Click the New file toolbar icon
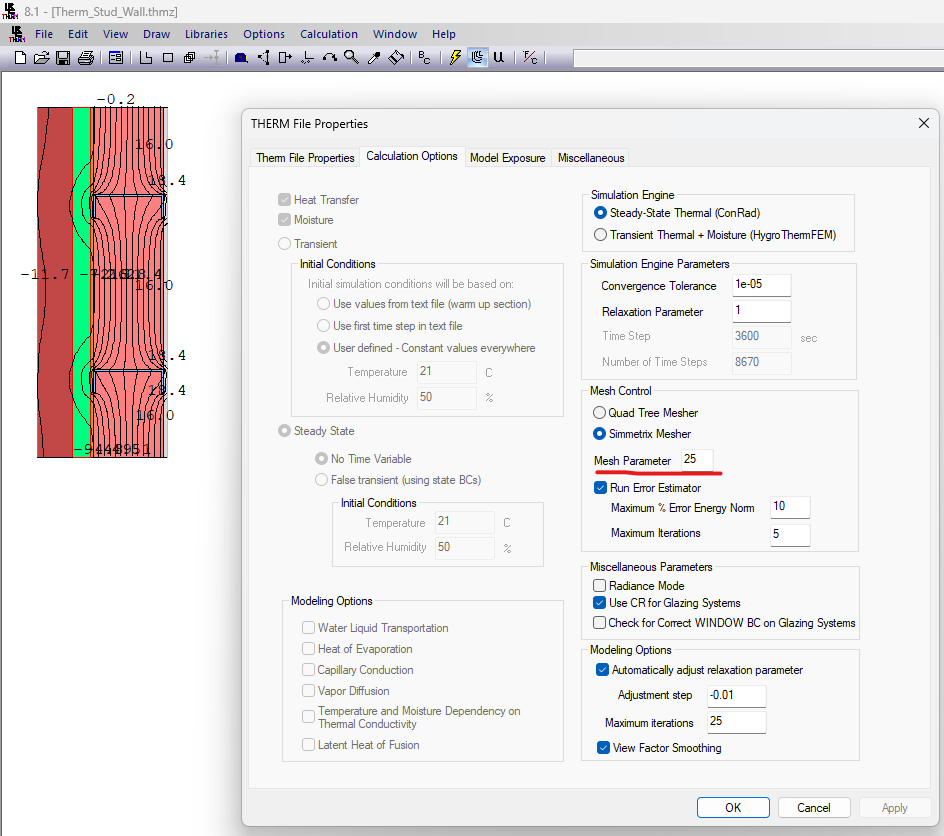Image resolution: width=944 pixels, height=836 pixels. coord(20,58)
